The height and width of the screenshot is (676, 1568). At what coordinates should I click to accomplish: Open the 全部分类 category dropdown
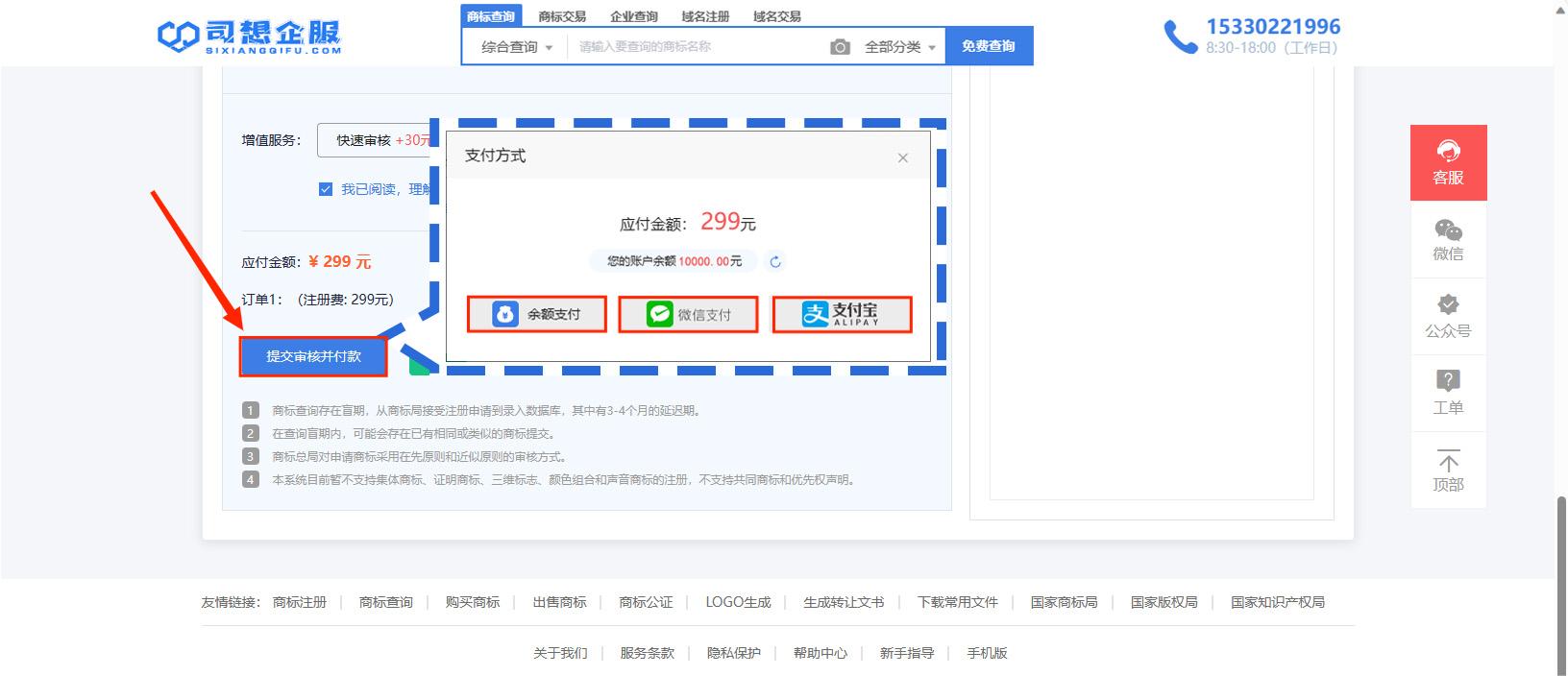tap(900, 47)
